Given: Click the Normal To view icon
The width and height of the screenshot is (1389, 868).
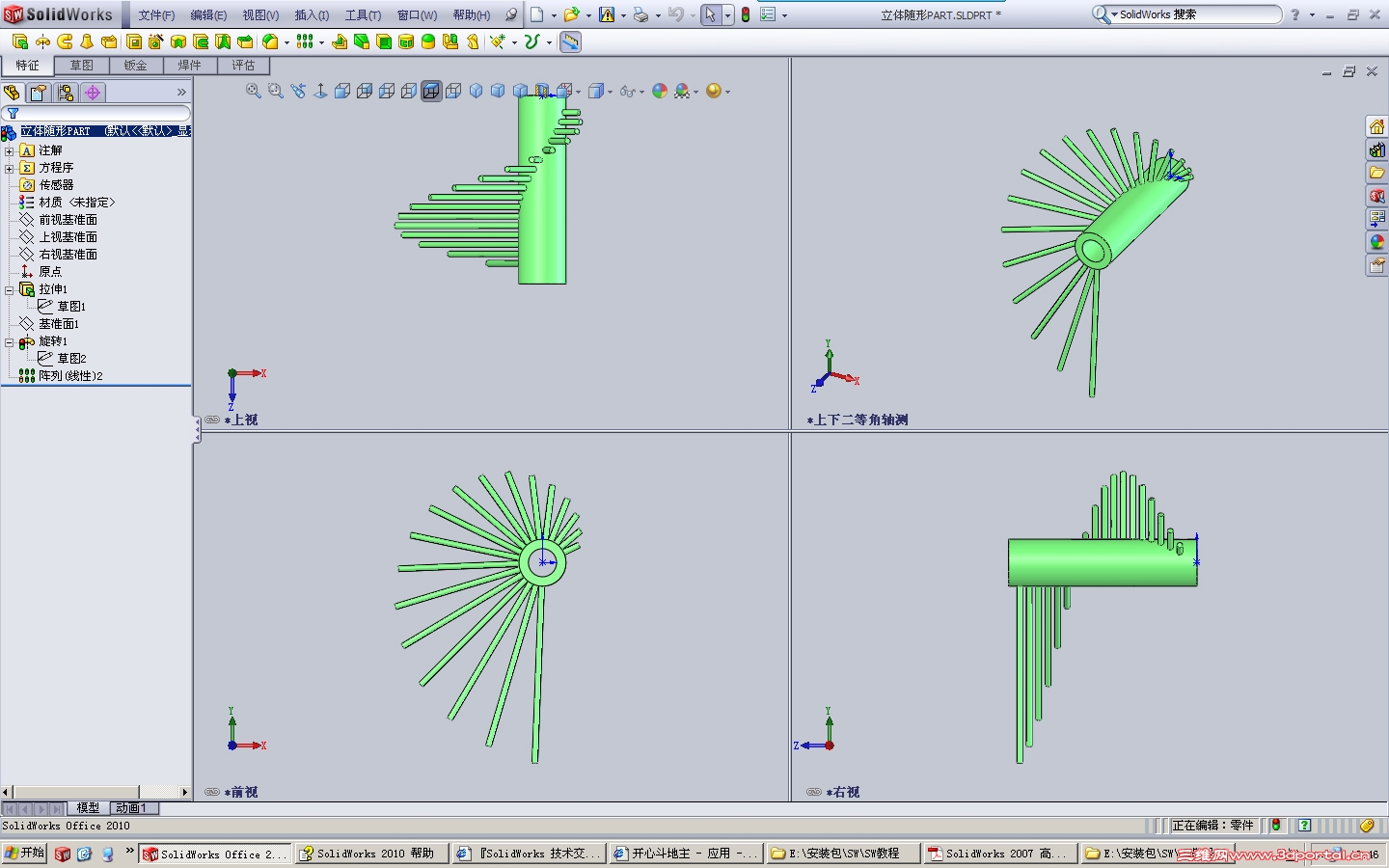Looking at the screenshot, I should (320, 91).
